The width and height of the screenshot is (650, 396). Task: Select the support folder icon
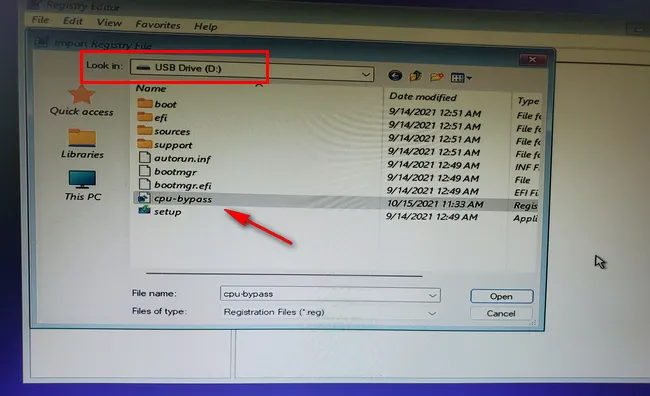tap(145, 144)
